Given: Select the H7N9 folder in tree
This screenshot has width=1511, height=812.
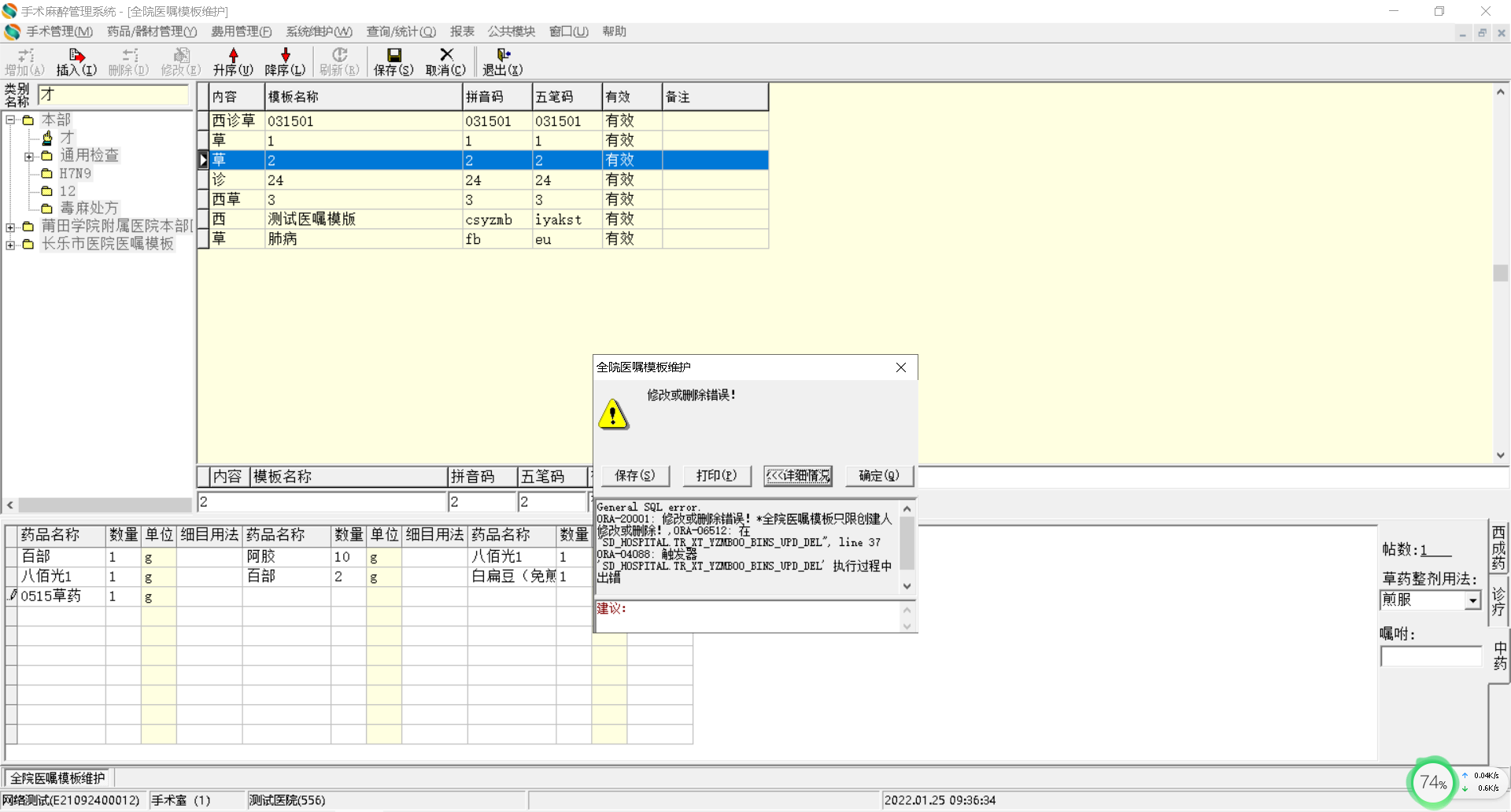Looking at the screenshot, I should [x=76, y=173].
